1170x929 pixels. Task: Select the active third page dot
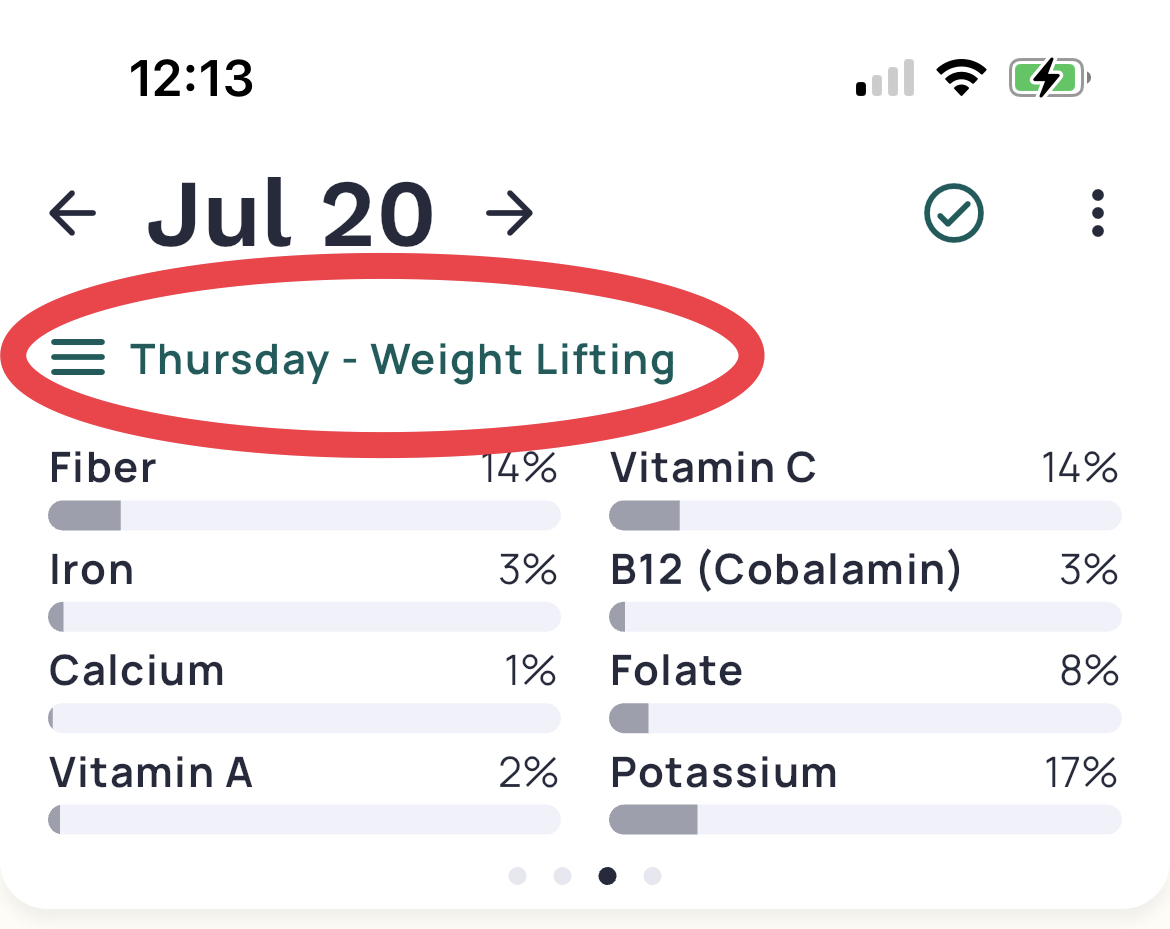607,875
